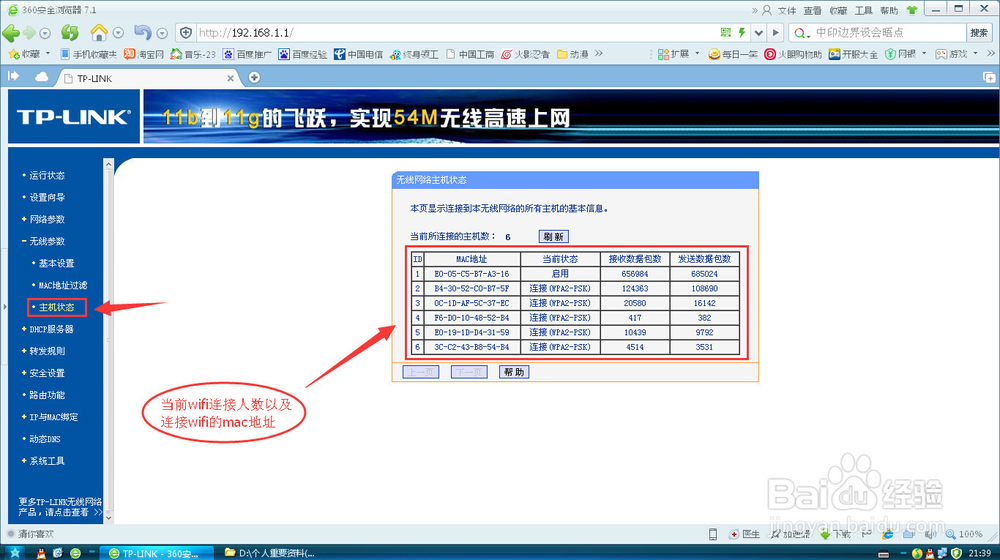The image size is (1000, 560).
Task: Open the search engine selector icon
Action: click(802, 33)
